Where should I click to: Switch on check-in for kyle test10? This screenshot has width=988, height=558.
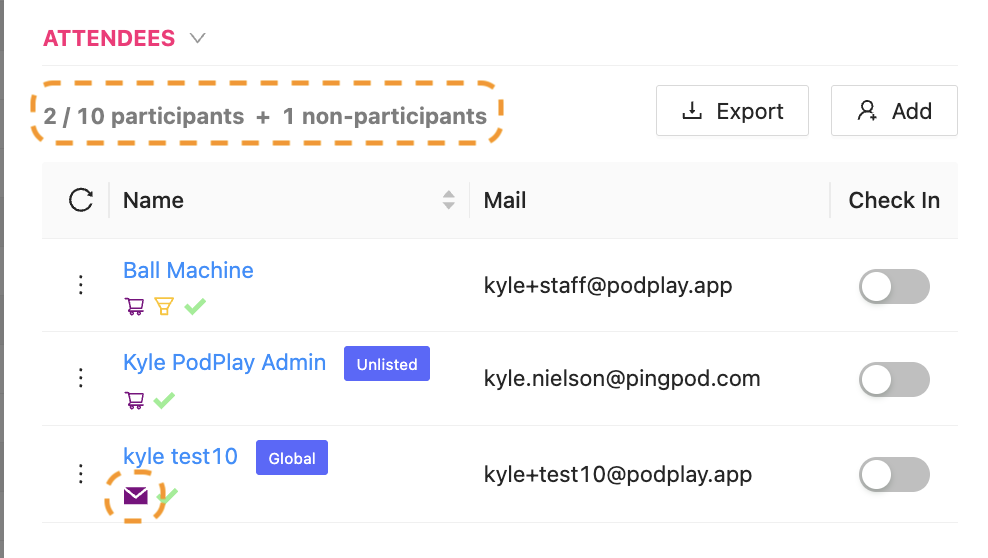pyautogui.click(x=894, y=474)
